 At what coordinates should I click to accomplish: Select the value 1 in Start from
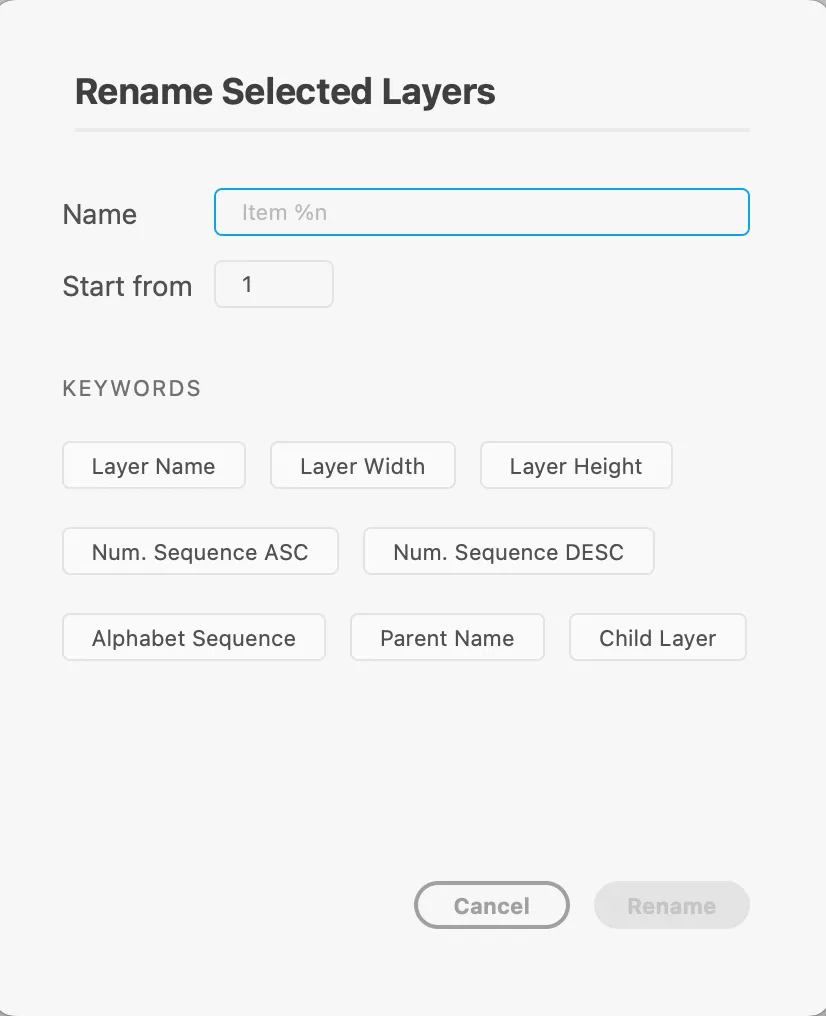tap(247, 284)
